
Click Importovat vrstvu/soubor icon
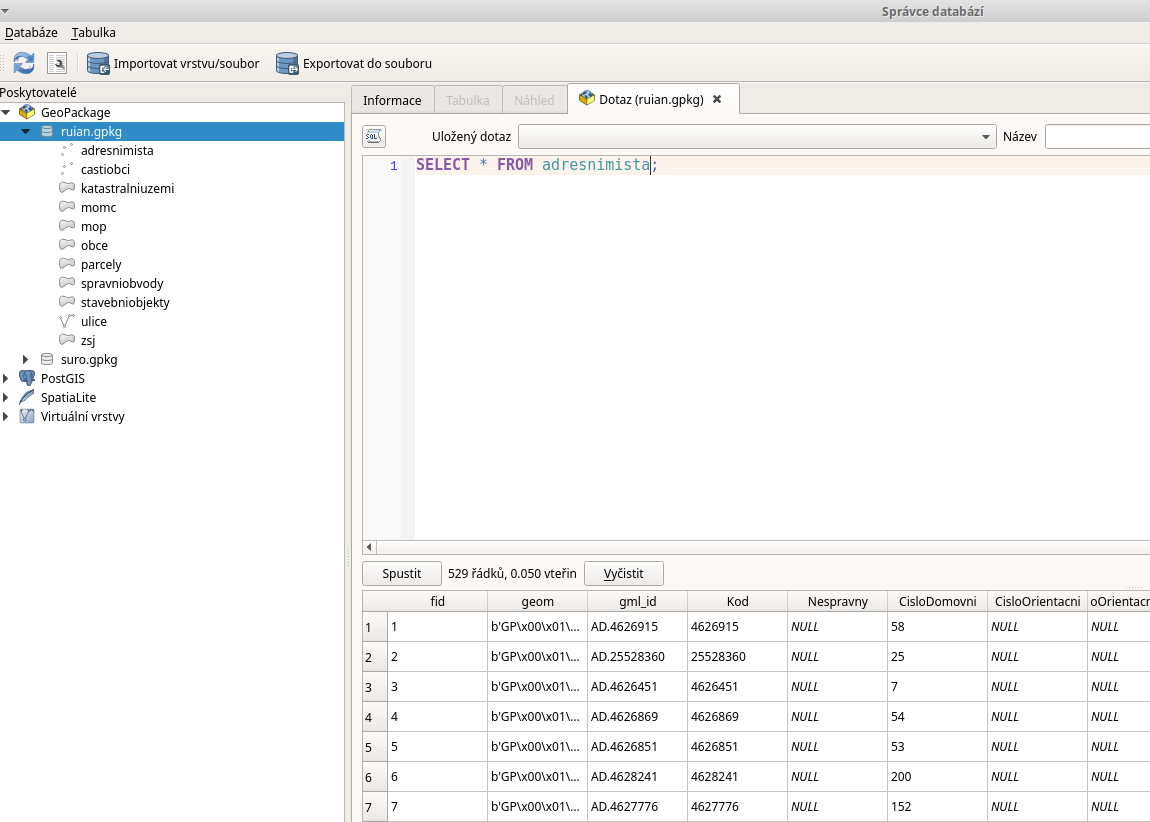coord(98,63)
